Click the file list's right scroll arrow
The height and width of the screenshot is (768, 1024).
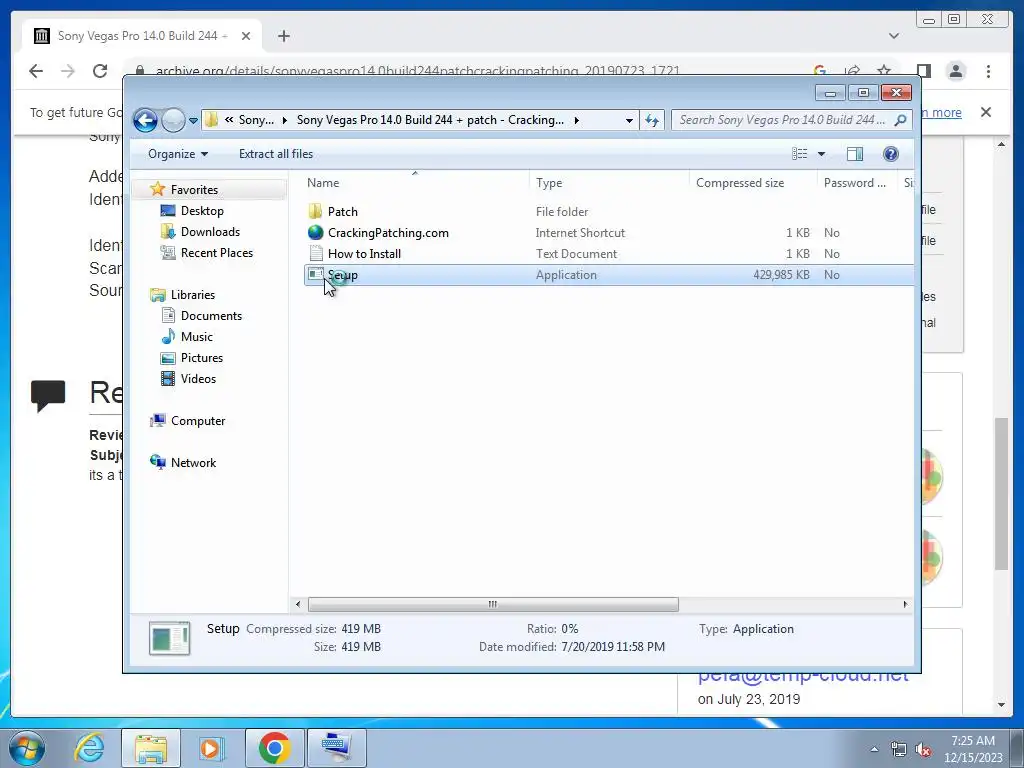coord(905,605)
